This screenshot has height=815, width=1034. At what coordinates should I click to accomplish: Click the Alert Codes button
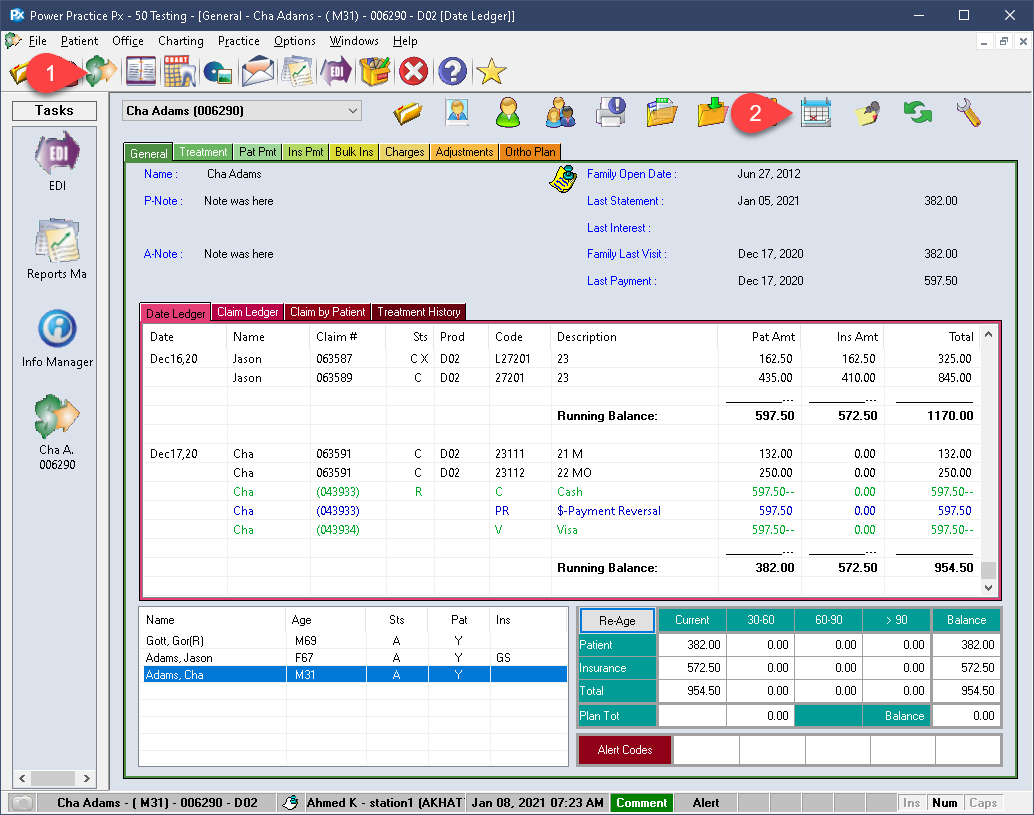click(624, 750)
